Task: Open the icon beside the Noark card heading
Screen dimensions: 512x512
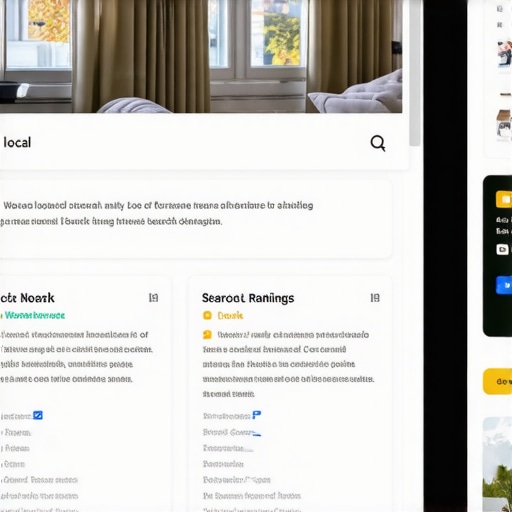Action: coord(153,298)
